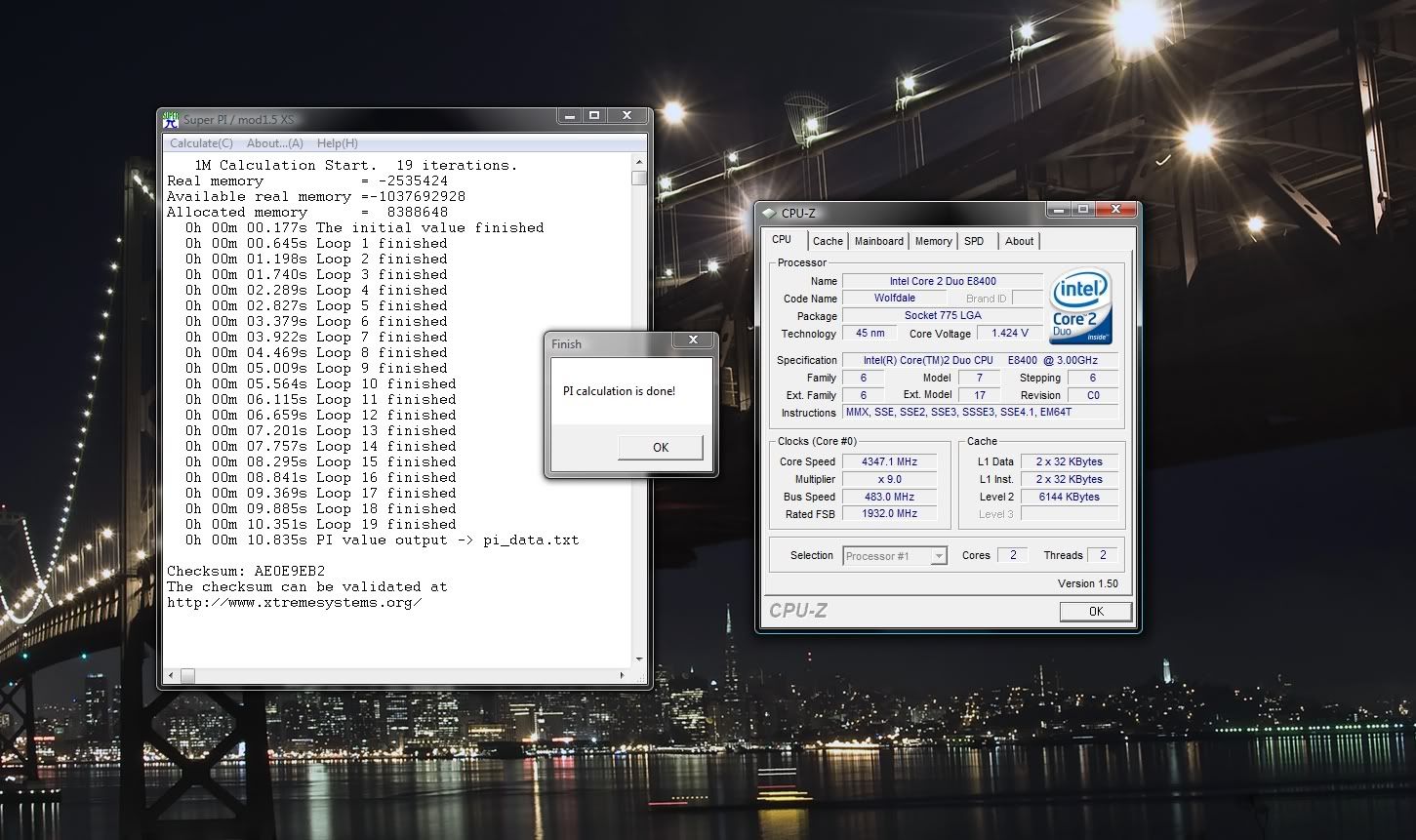Click OK button in CPU-Z window
Viewport: 1416px width, 840px height.
click(1096, 612)
